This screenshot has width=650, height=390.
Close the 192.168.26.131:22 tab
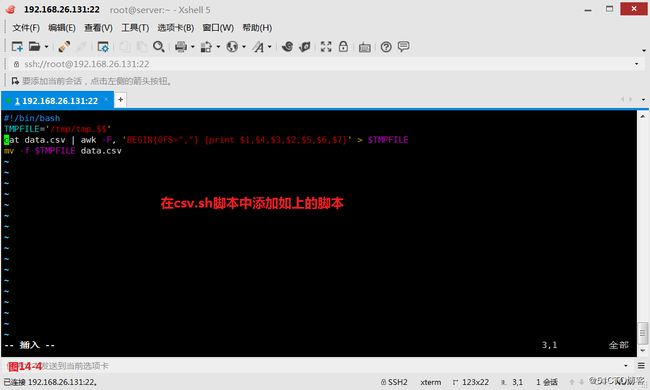coord(106,99)
